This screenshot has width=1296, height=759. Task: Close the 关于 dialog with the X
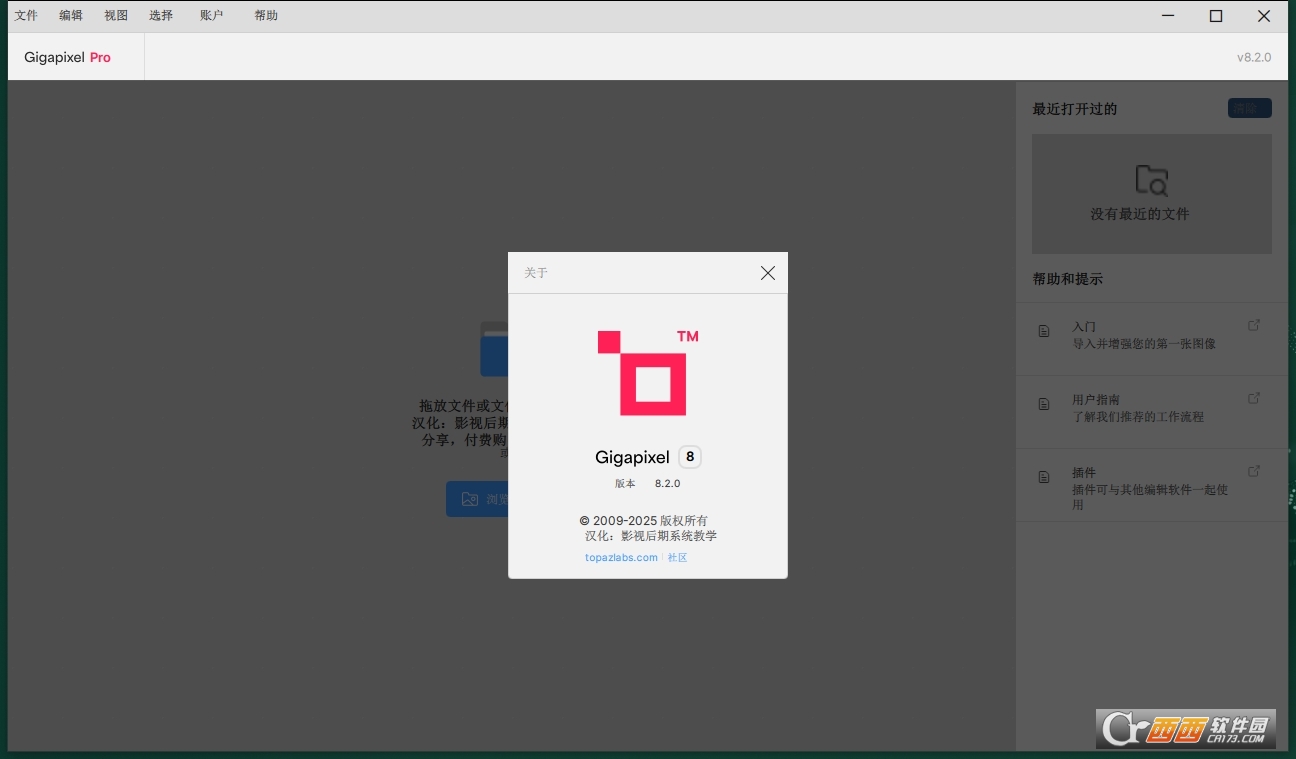pyautogui.click(x=768, y=273)
